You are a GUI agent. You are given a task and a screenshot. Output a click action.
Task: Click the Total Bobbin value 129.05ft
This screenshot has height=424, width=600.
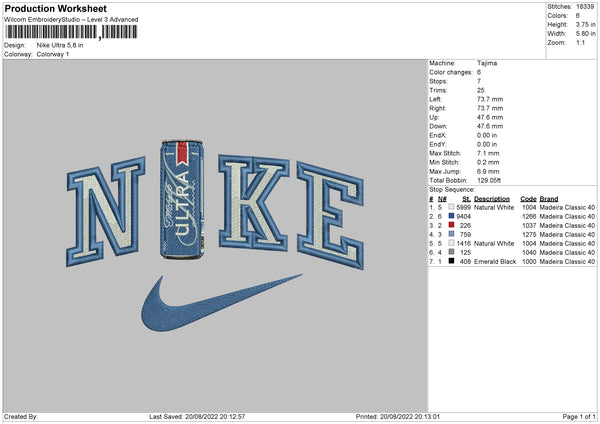click(x=489, y=180)
